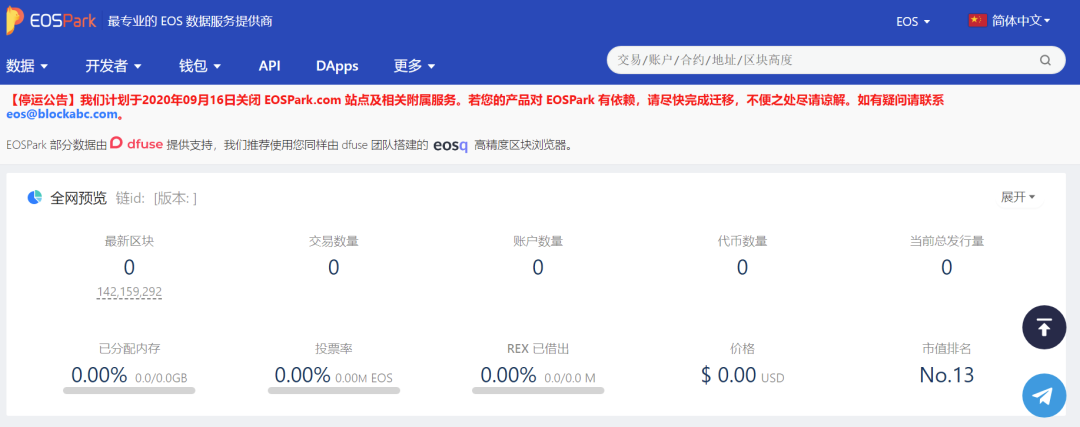Click the eos@blockabc.com email link
Image resolution: width=1080 pixels, height=427 pixels.
[62, 114]
